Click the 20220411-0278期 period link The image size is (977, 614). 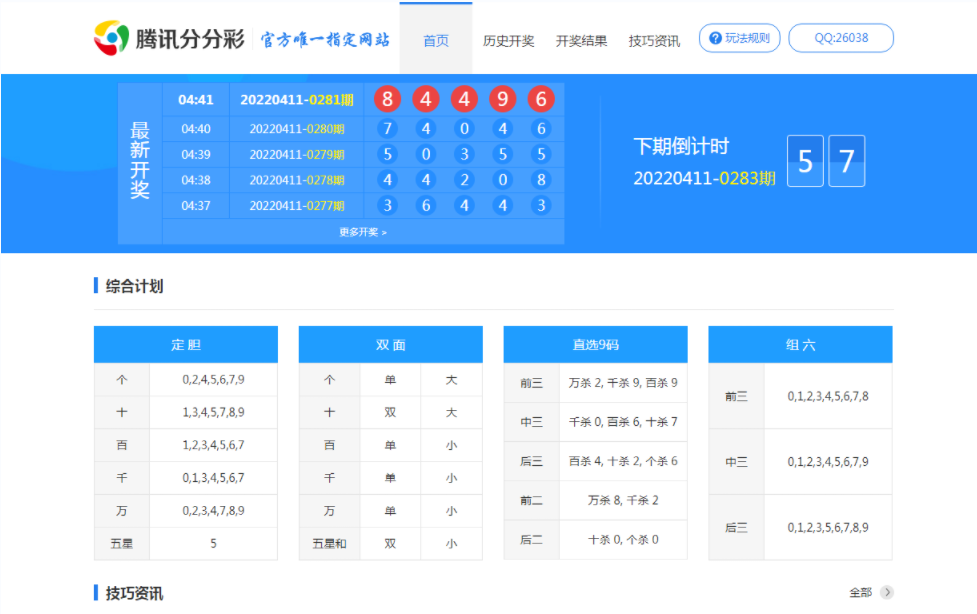(x=296, y=180)
